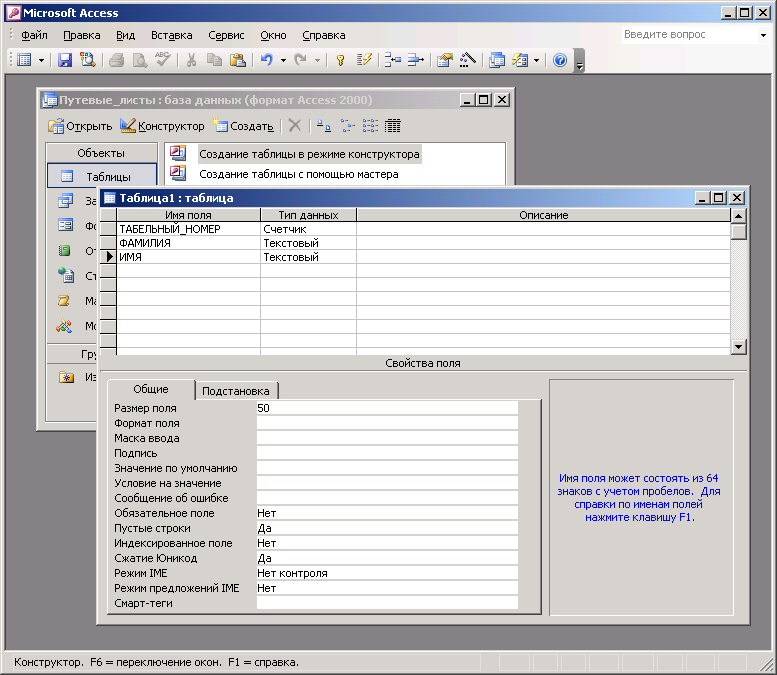Click Создать in the database window
This screenshot has height=675, width=777.
[x=243, y=126]
